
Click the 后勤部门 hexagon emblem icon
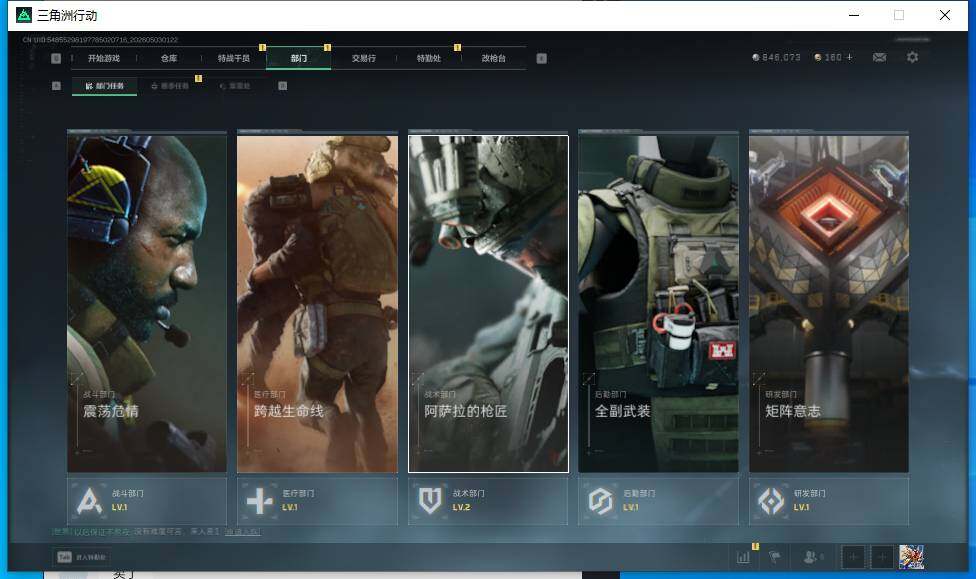coord(601,501)
